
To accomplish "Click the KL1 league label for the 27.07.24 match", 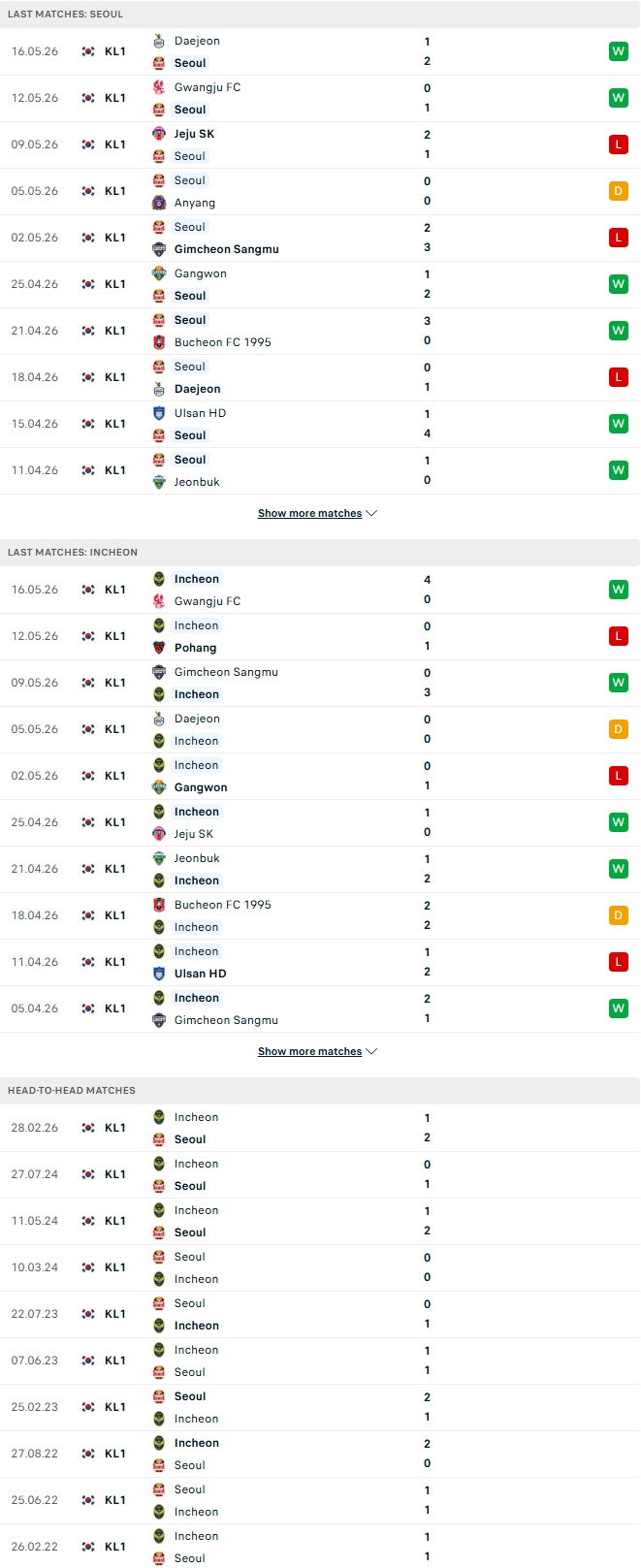I will [x=115, y=1174].
